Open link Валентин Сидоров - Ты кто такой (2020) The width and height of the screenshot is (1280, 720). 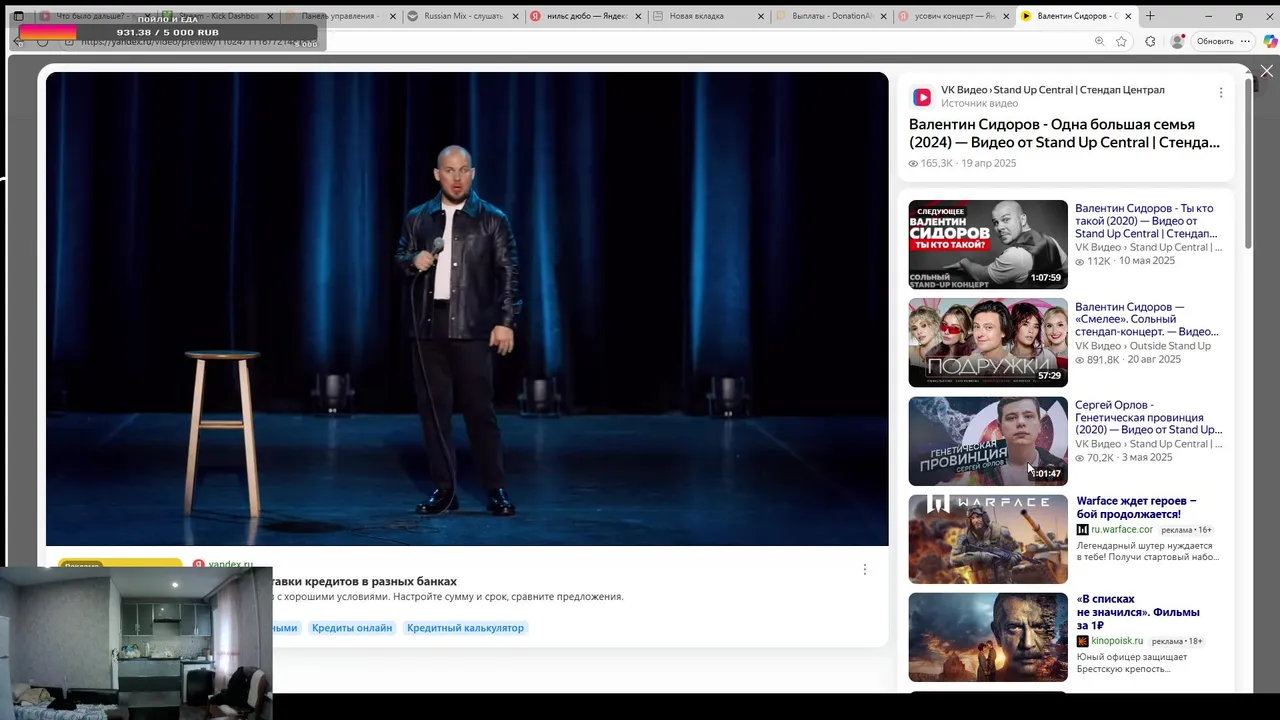tap(1146, 221)
